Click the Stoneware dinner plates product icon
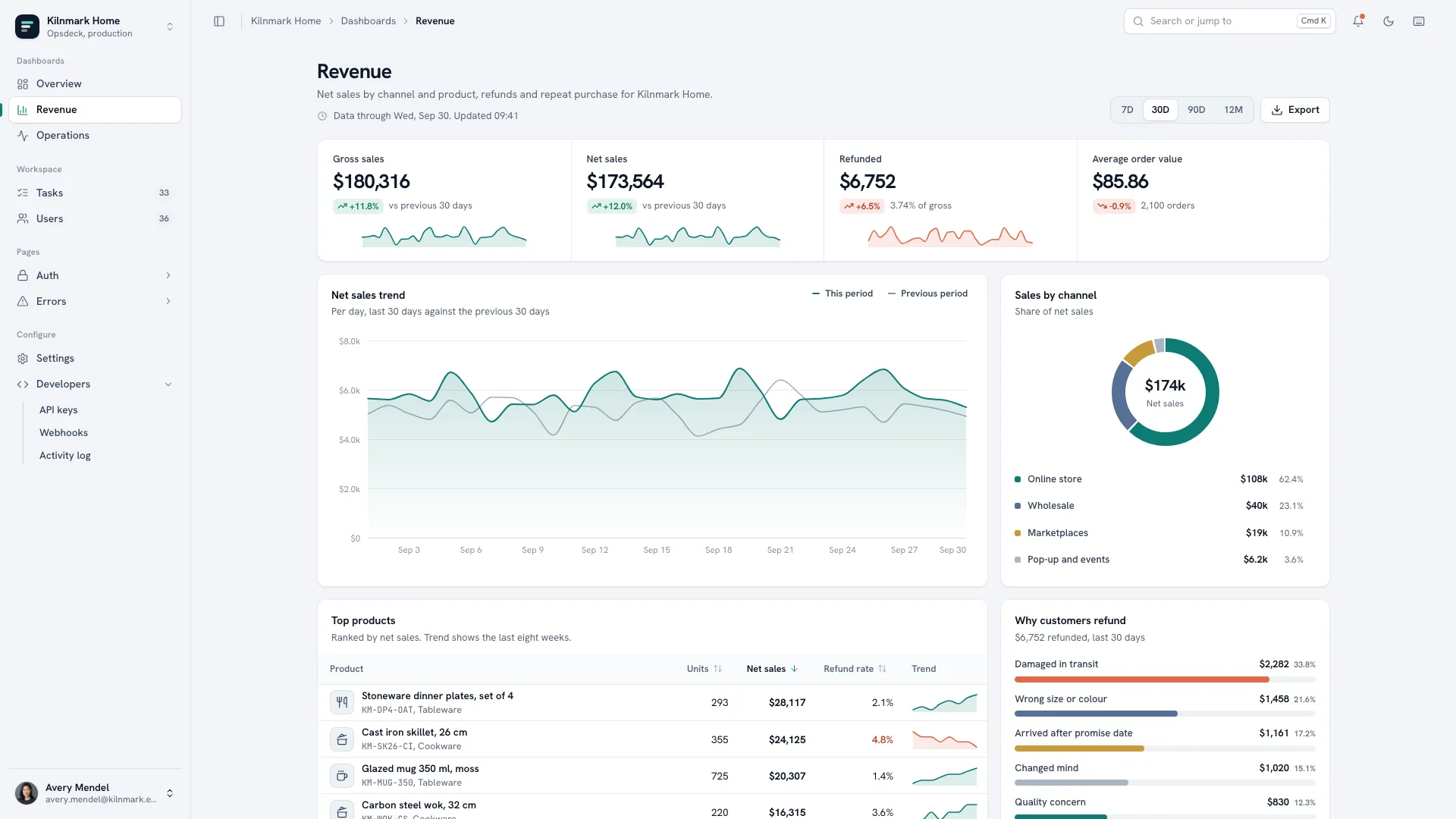 [342, 702]
